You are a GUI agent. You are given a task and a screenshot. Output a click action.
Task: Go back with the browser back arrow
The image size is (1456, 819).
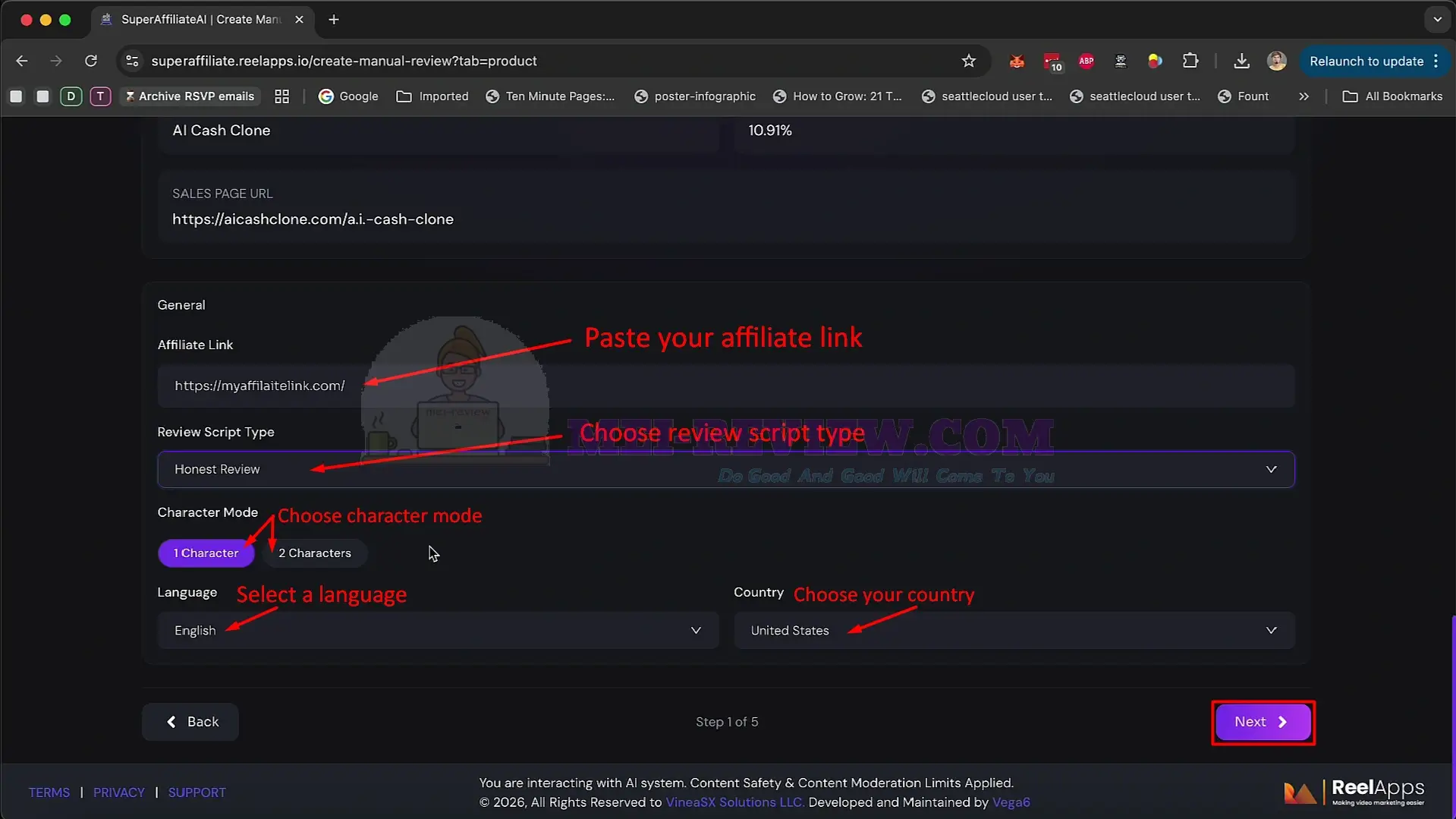(x=22, y=61)
